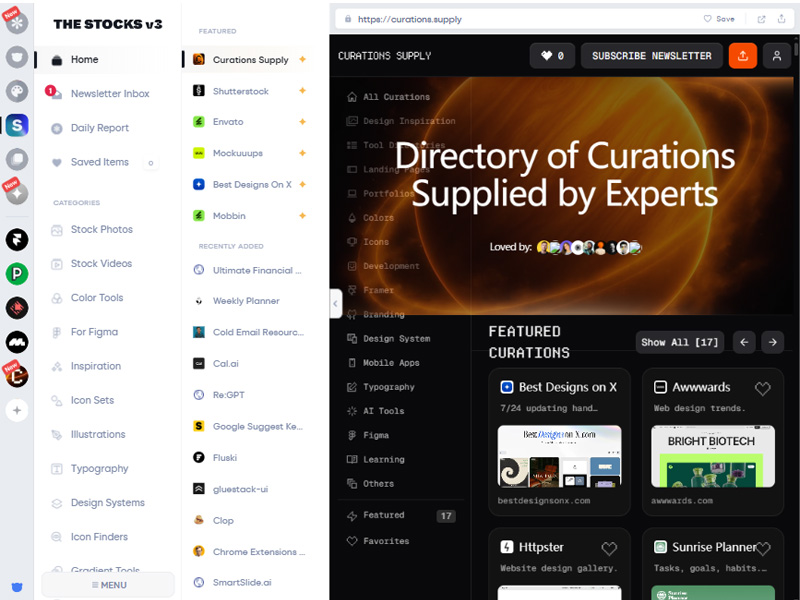Toggle favorite heart on Sunrise Planner card
Screen dimensions: 800x600
pyautogui.click(x=762, y=548)
